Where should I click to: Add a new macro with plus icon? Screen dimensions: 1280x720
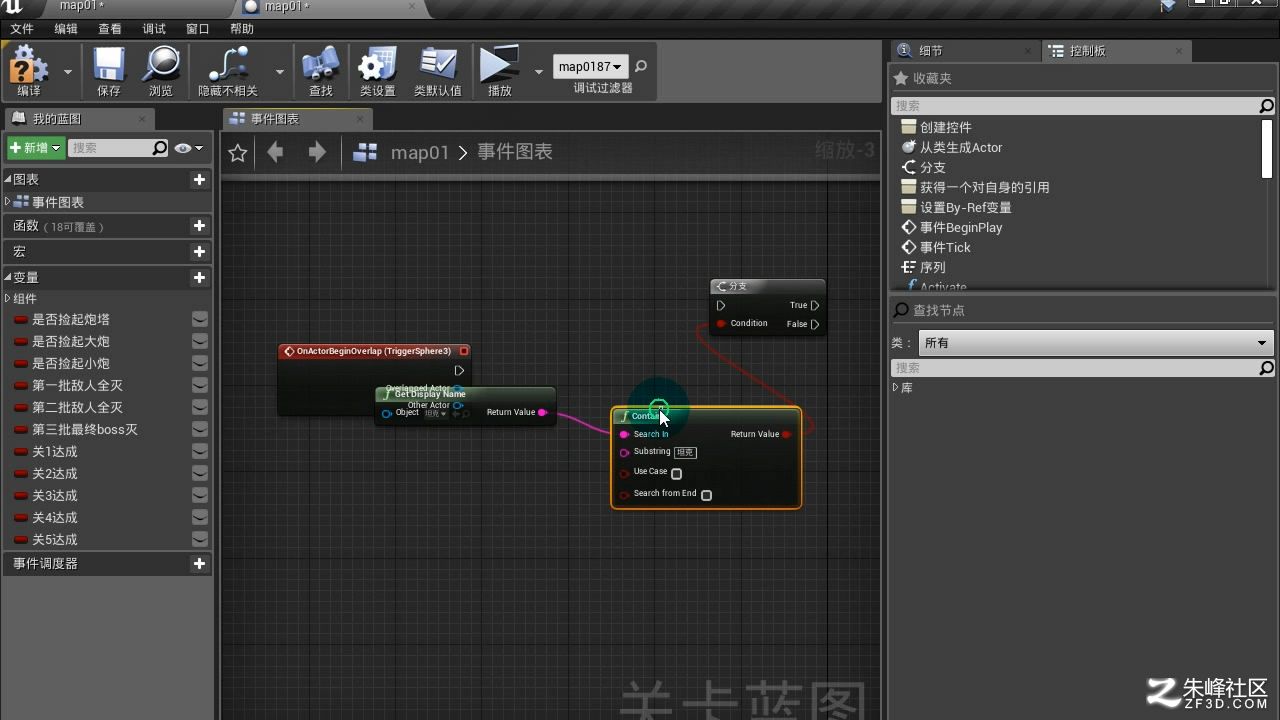coord(199,252)
